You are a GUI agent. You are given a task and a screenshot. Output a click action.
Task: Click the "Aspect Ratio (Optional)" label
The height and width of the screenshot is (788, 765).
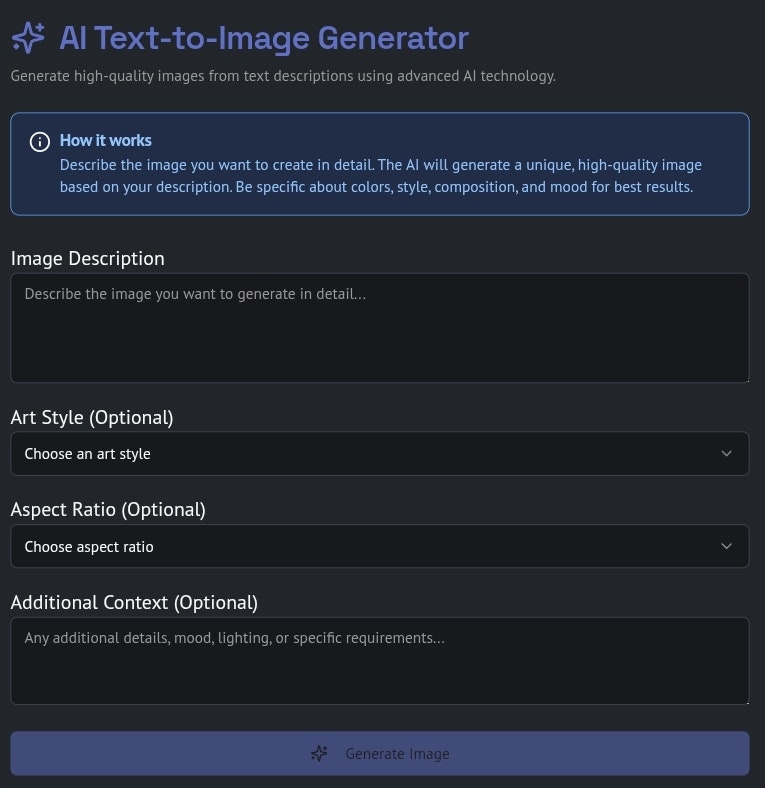pyautogui.click(x=108, y=509)
